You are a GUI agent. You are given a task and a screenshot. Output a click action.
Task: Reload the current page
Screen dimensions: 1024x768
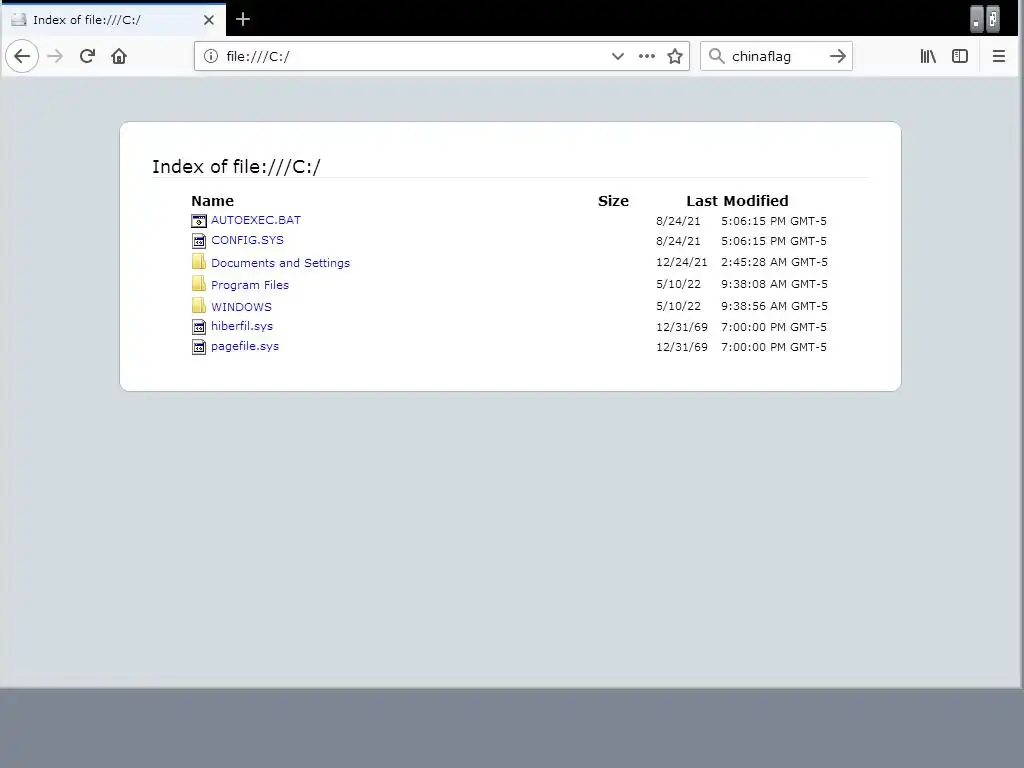click(x=88, y=56)
